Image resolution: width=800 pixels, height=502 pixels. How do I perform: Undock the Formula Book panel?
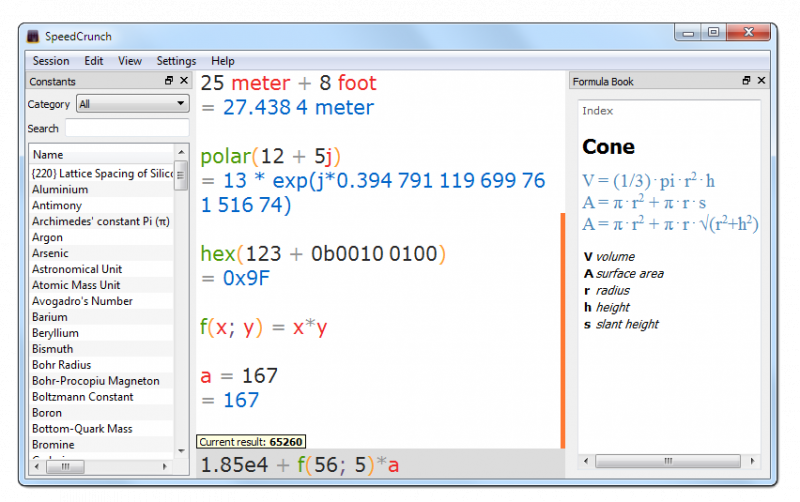pos(746,81)
